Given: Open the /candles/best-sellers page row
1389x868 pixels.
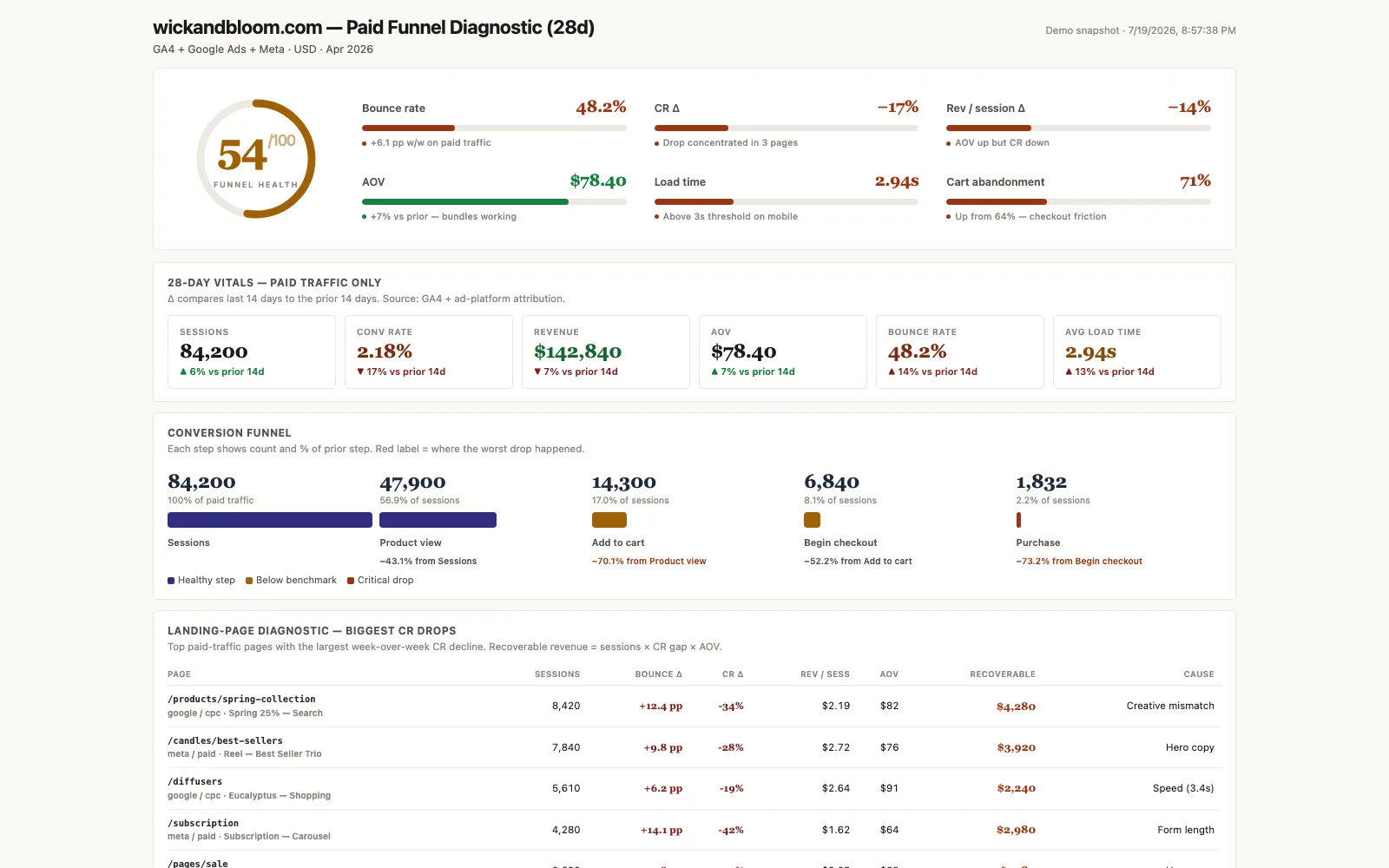Looking at the screenshot, I should [x=694, y=747].
